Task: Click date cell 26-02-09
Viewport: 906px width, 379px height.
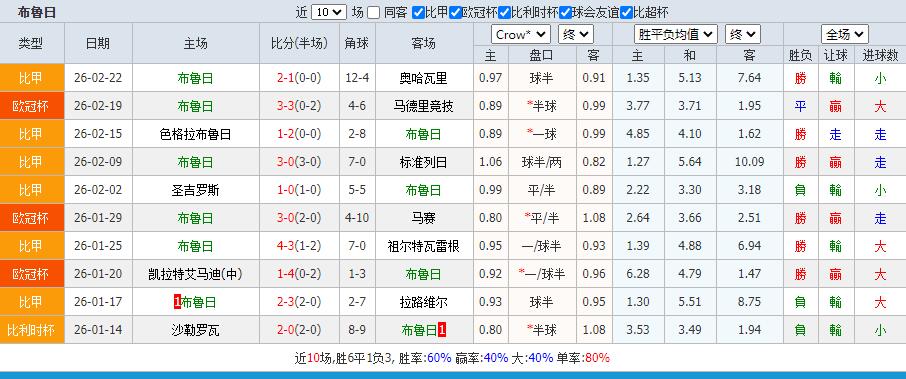Action: point(98,162)
